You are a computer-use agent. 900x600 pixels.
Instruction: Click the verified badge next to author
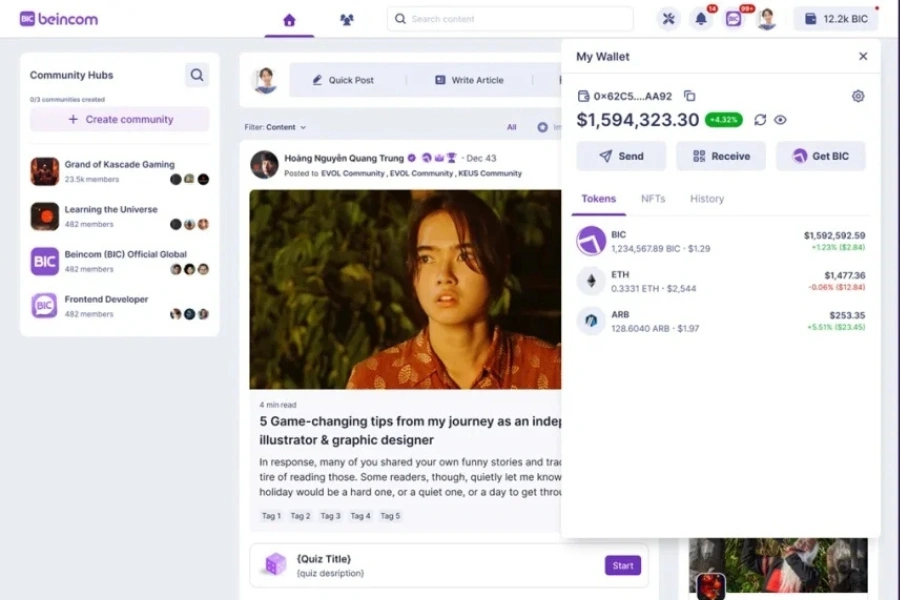pyautogui.click(x=412, y=158)
